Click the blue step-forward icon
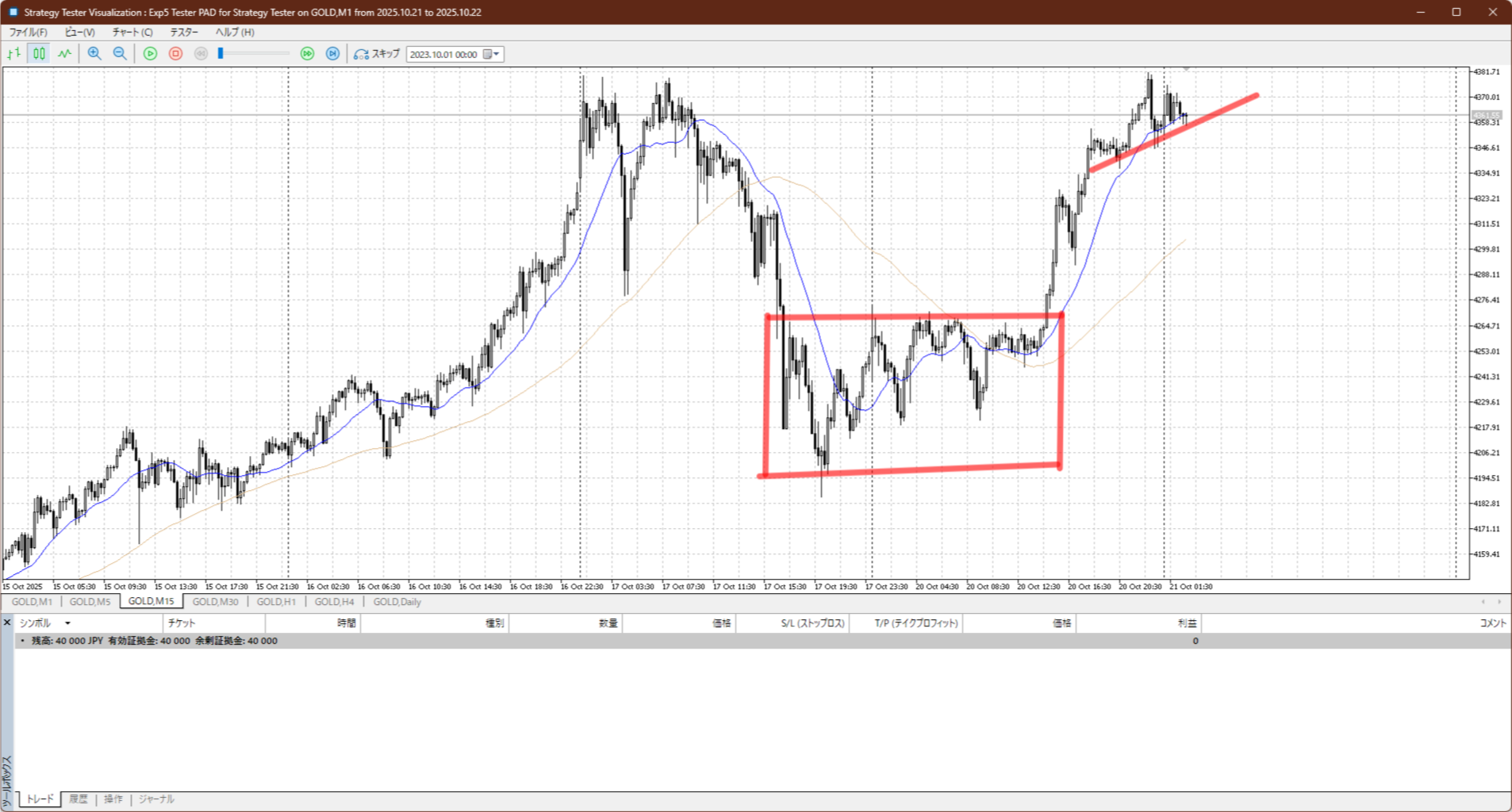Screen dimensions: 1512x812 coord(333,54)
